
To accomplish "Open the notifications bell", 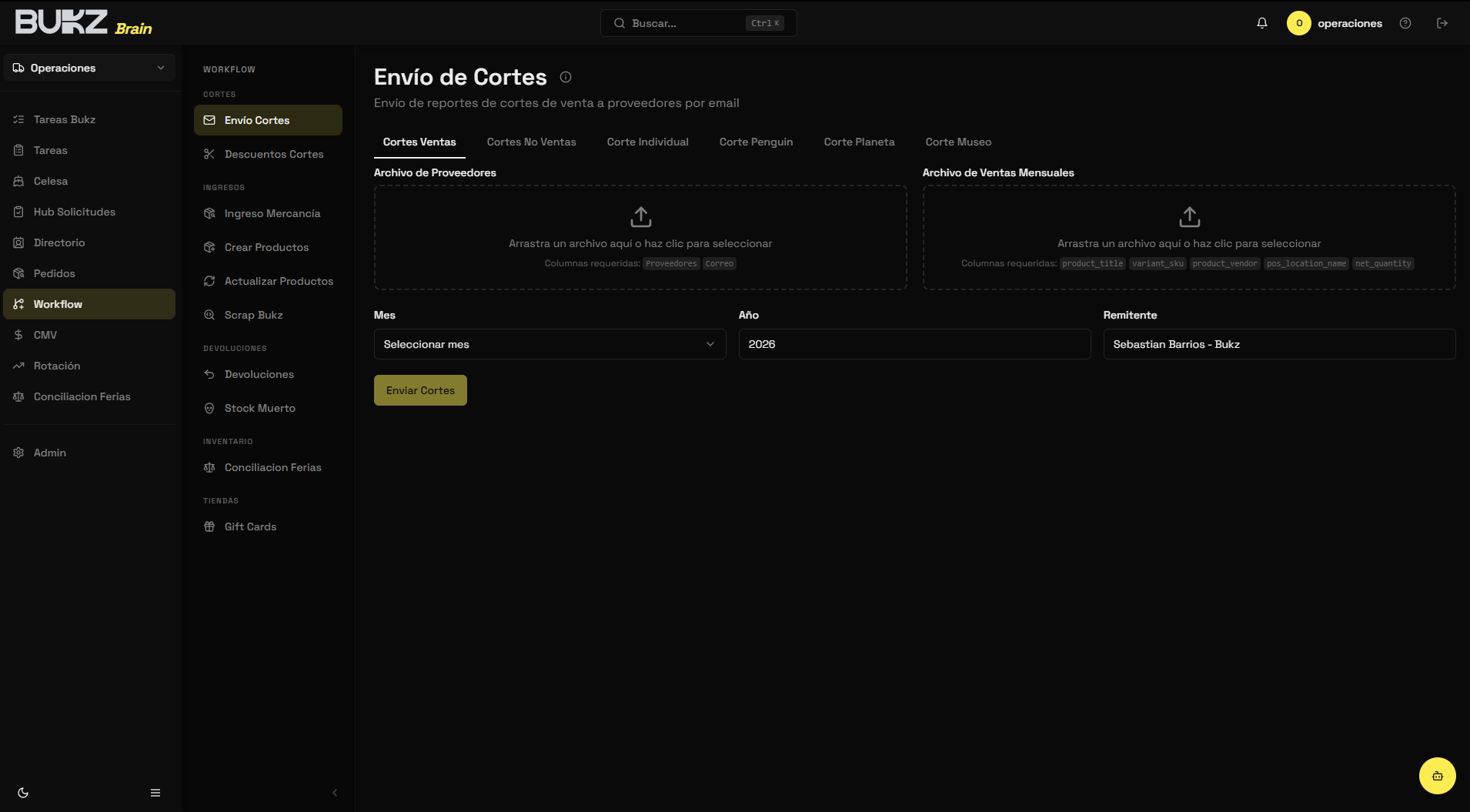I will point(1262,23).
